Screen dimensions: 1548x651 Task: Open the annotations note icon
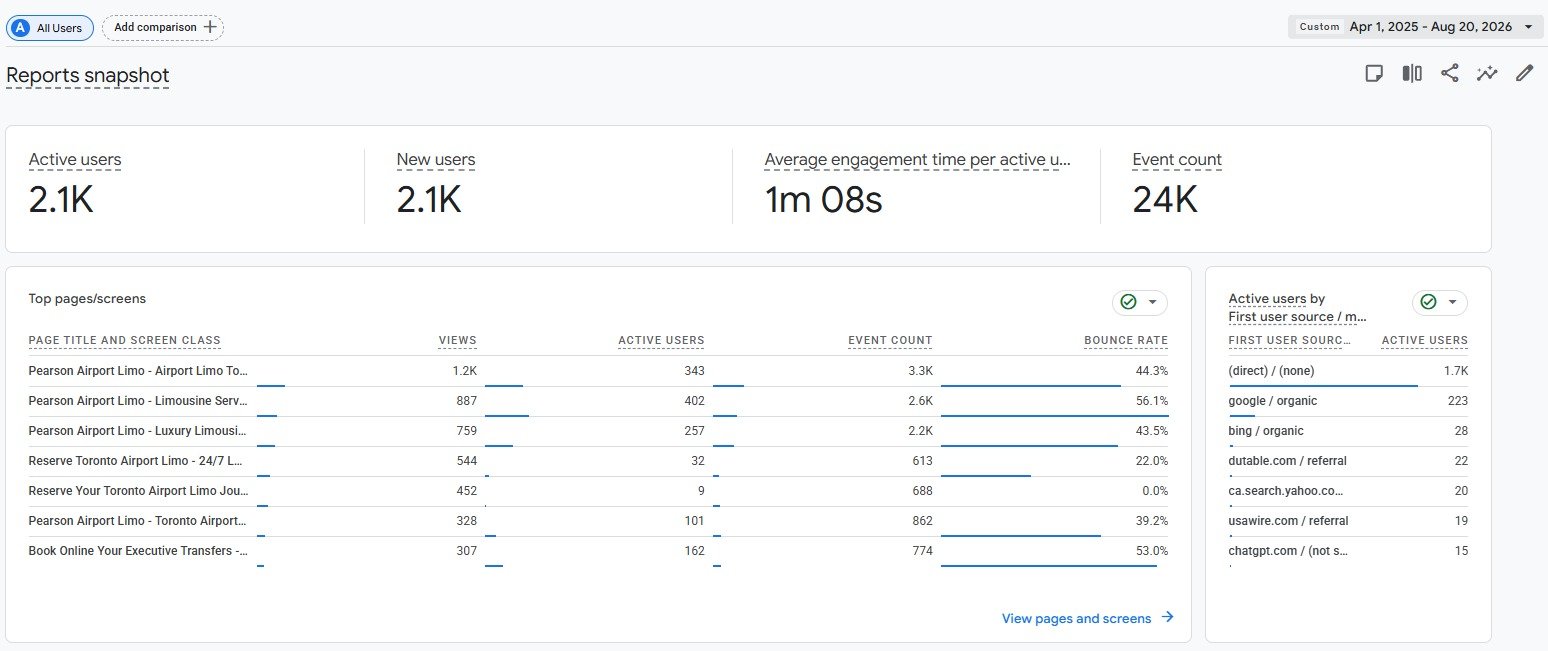tap(1374, 73)
